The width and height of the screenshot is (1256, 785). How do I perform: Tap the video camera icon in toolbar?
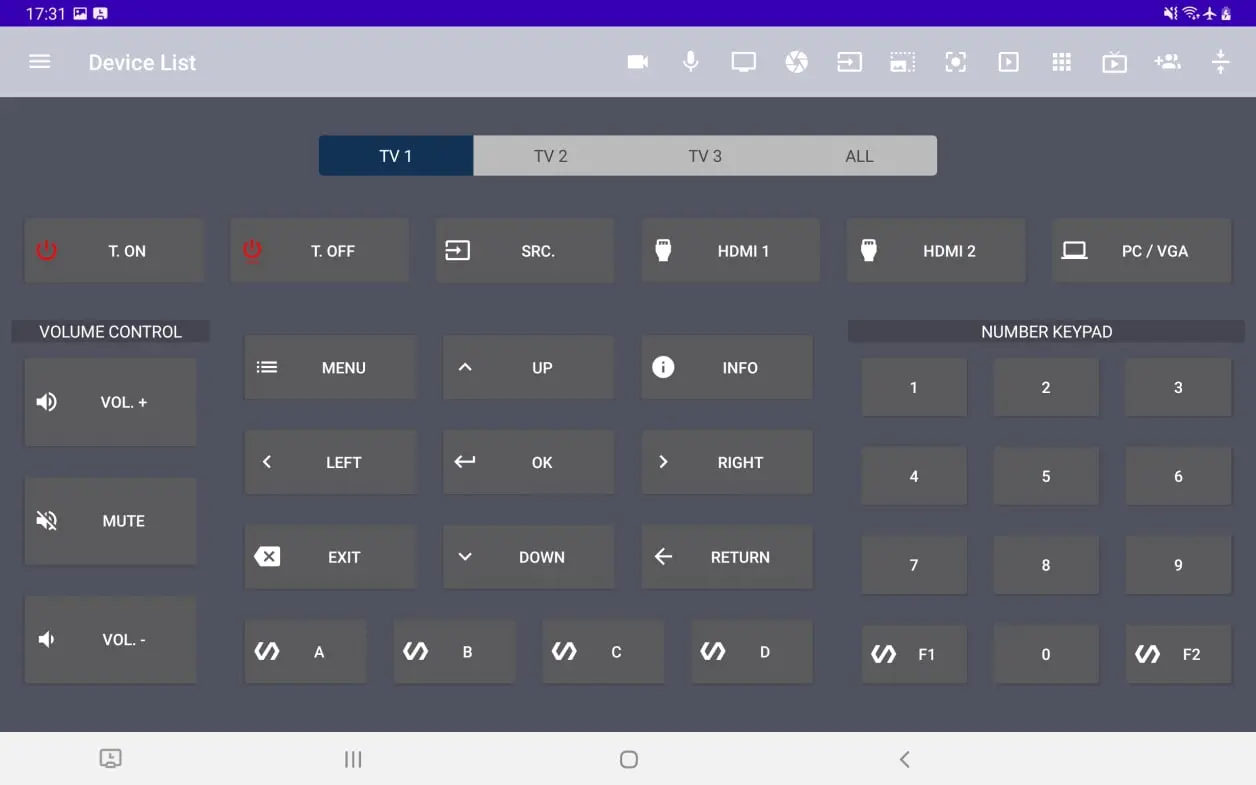tap(638, 62)
